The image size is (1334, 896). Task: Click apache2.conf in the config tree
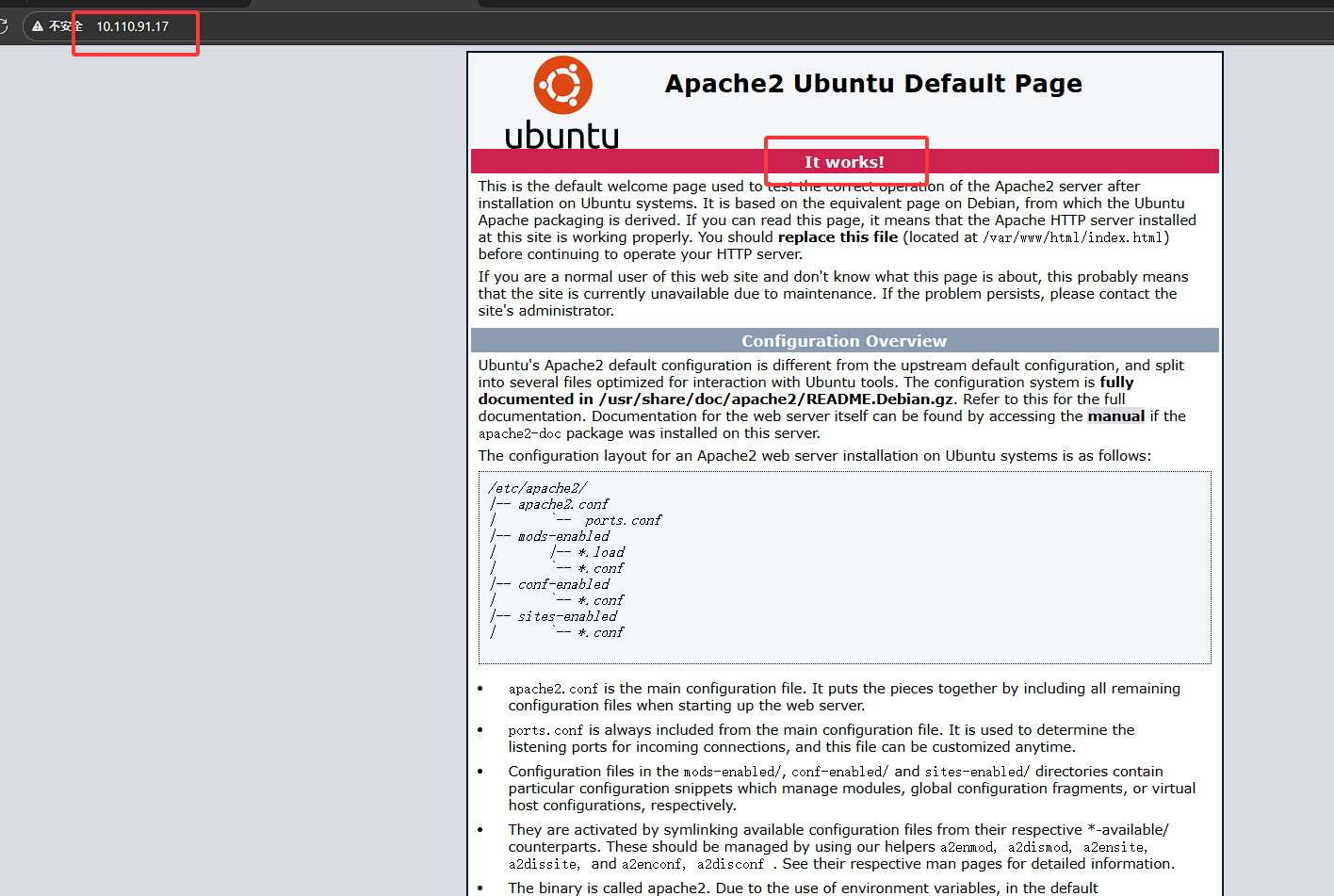pyautogui.click(x=563, y=504)
